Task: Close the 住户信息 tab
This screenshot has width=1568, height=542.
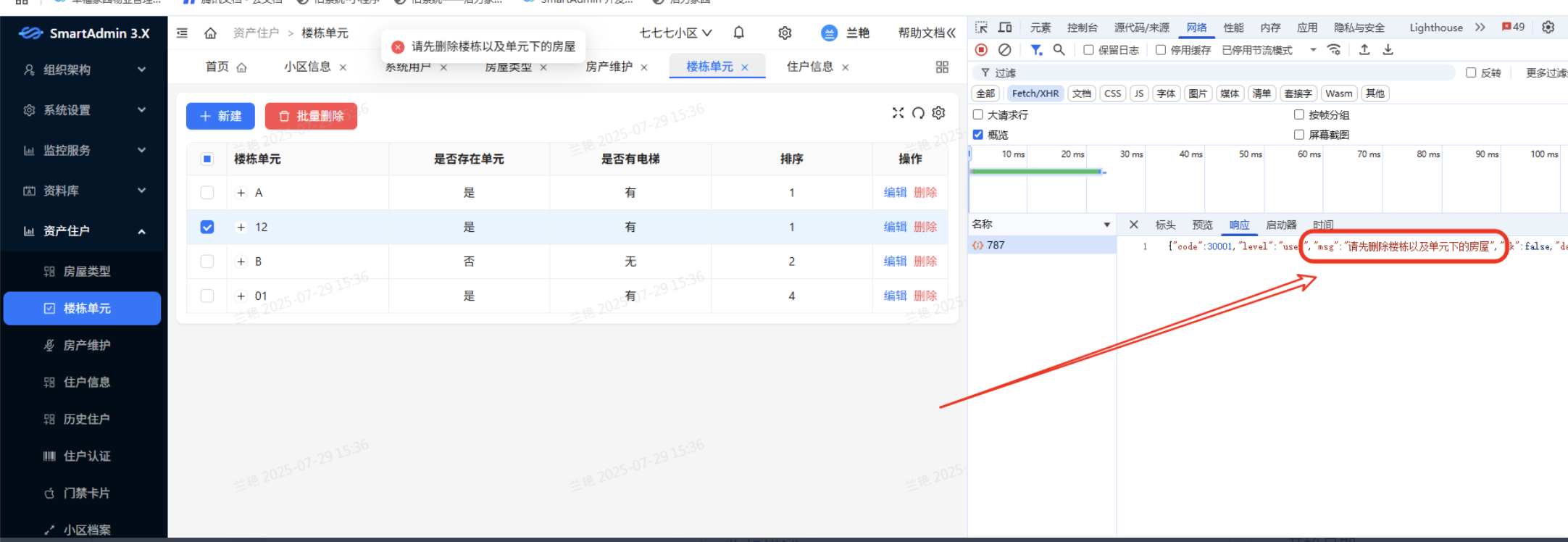Action: [845, 67]
